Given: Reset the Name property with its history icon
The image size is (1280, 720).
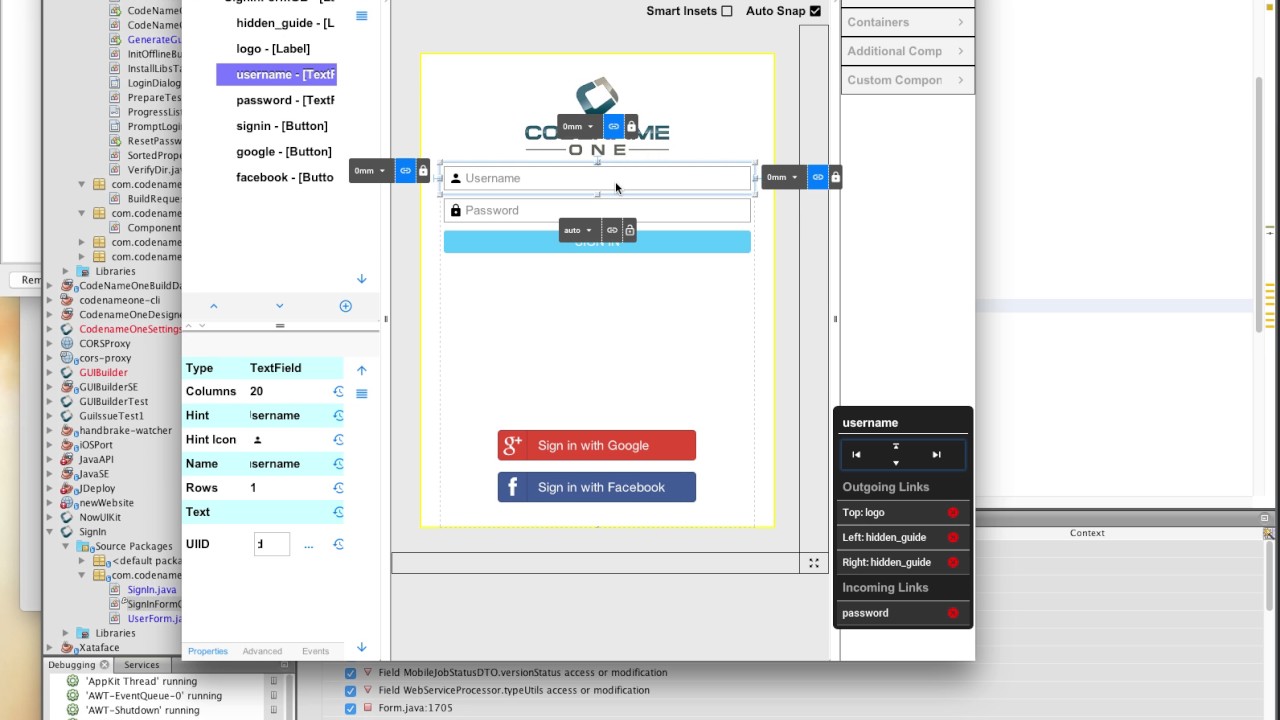Looking at the screenshot, I should [x=338, y=464].
